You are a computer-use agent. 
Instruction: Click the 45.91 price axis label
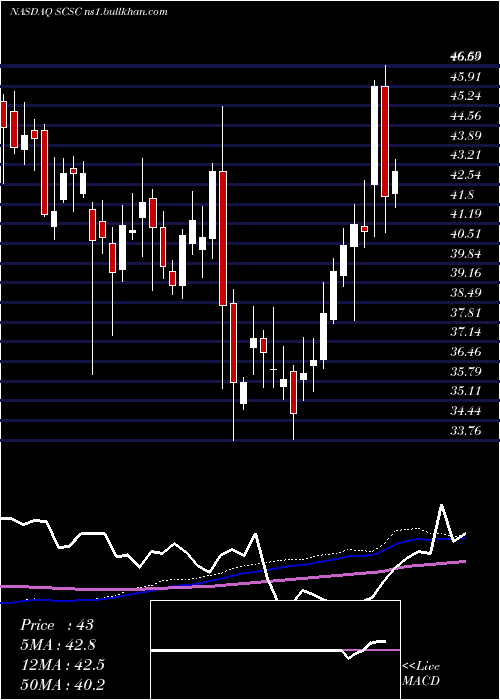coord(466,77)
